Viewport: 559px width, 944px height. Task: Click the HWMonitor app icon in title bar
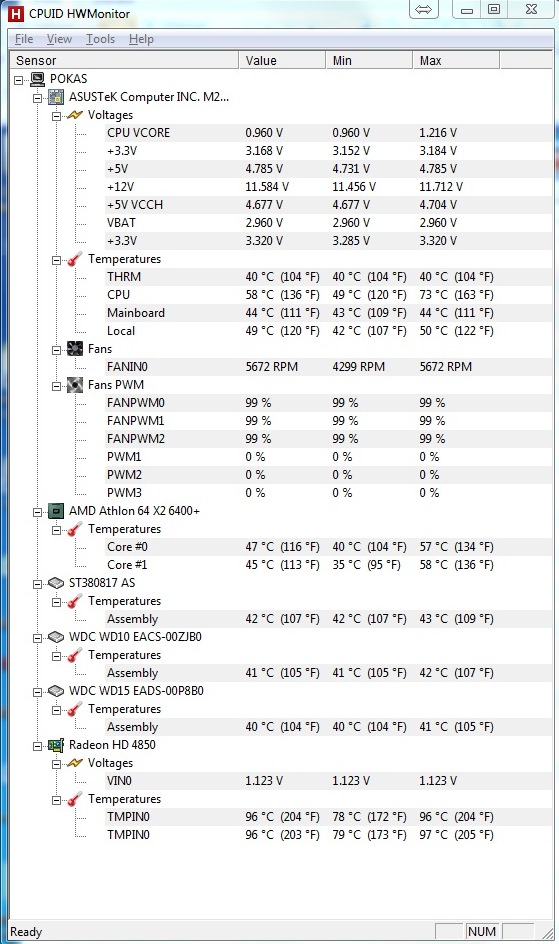(x=16, y=13)
